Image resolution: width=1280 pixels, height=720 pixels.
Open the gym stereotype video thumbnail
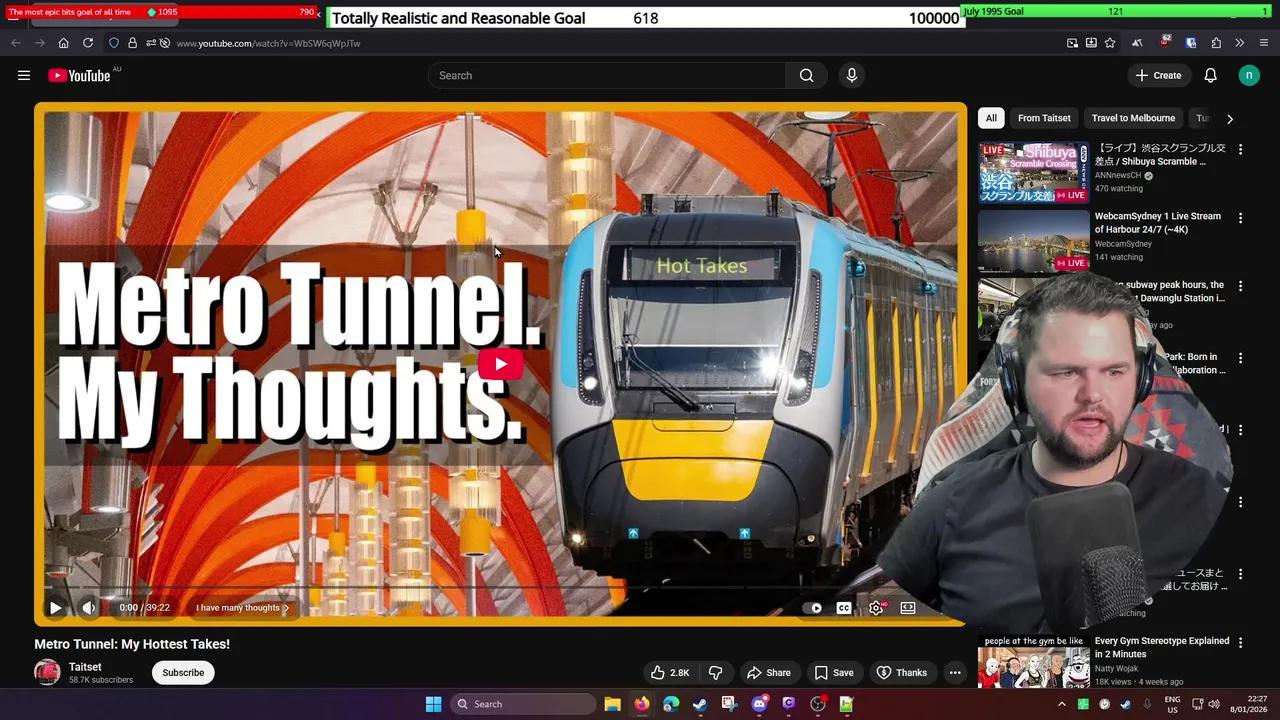coord(1033,661)
